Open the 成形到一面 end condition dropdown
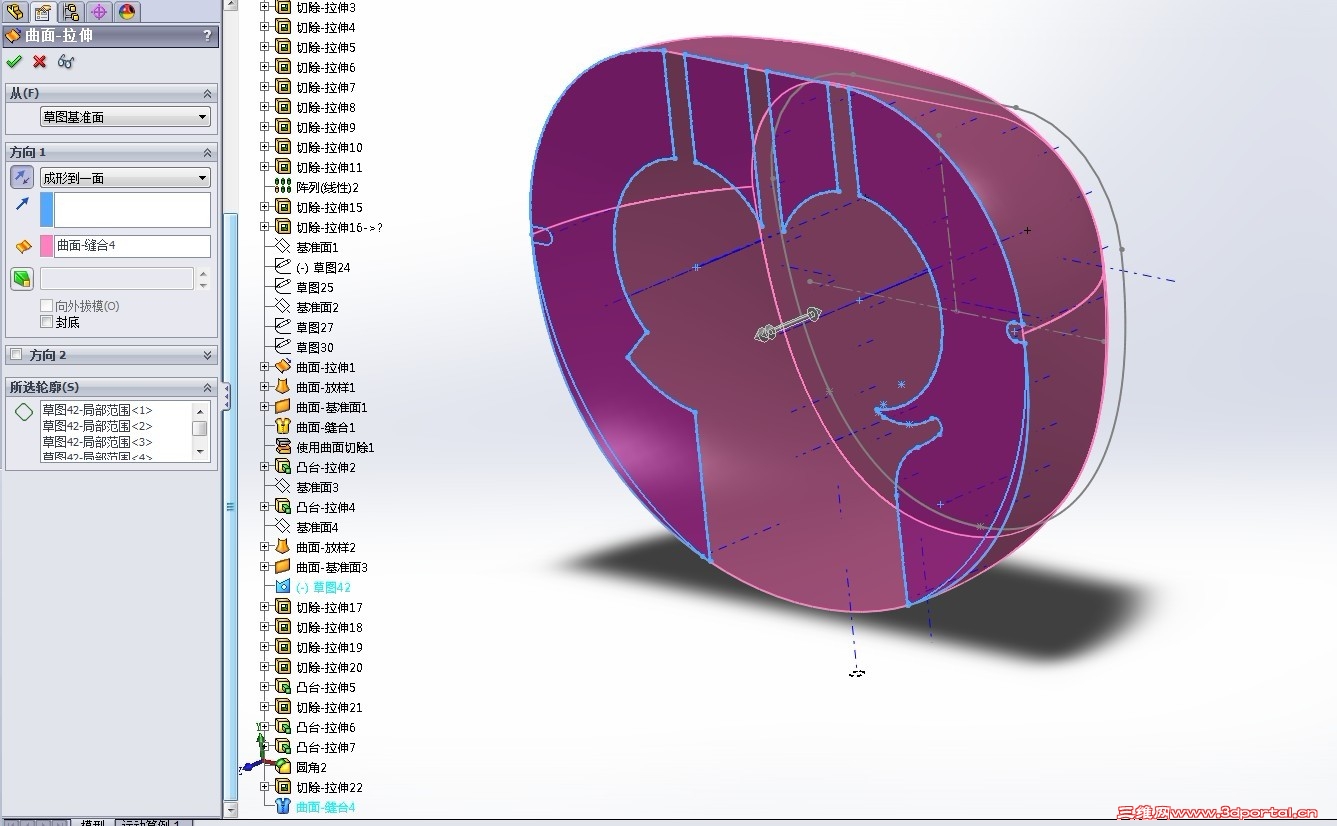Image resolution: width=1337 pixels, height=826 pixels. tap(125, 178)
